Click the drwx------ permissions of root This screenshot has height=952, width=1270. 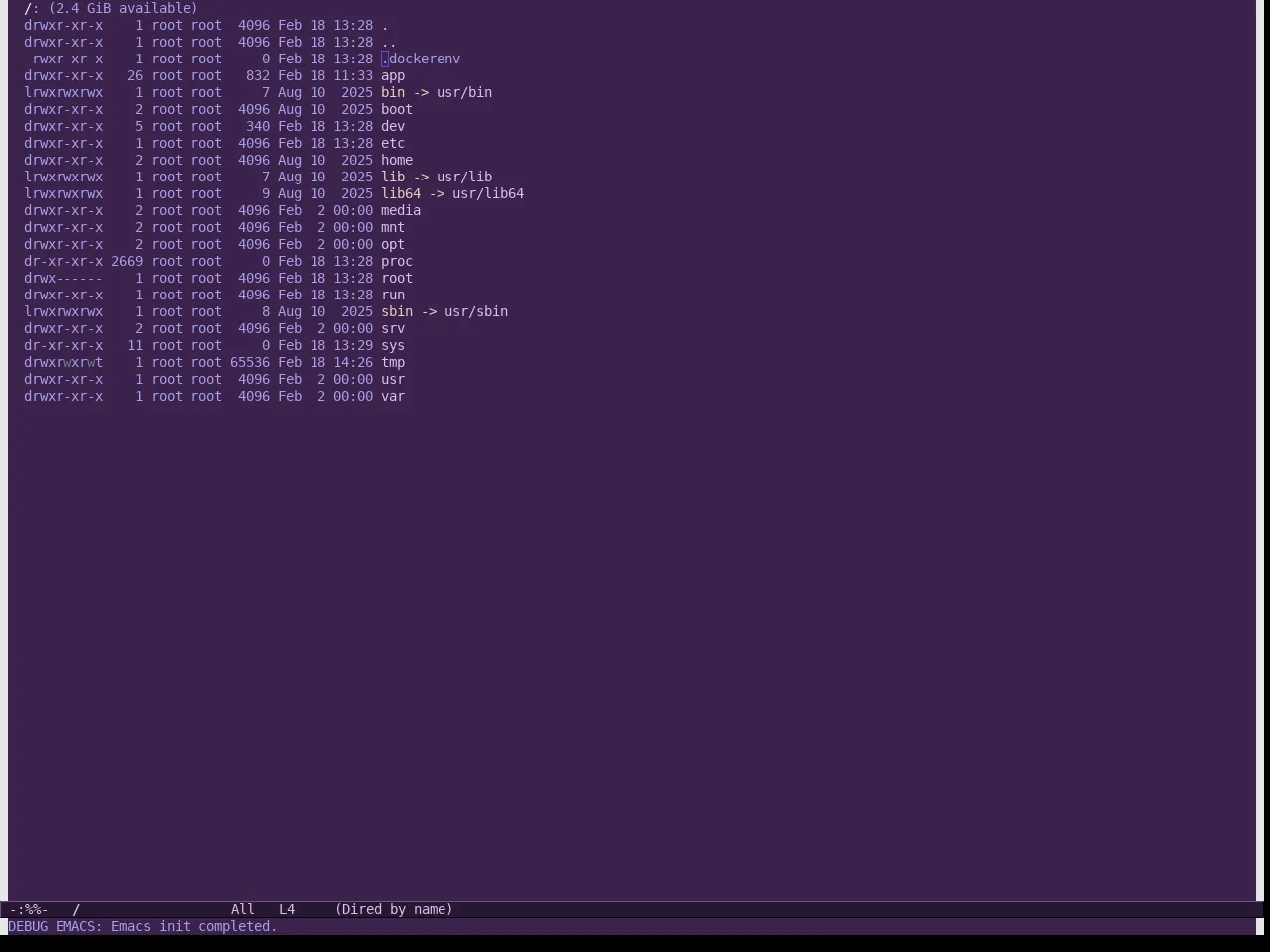coord(63,278)
